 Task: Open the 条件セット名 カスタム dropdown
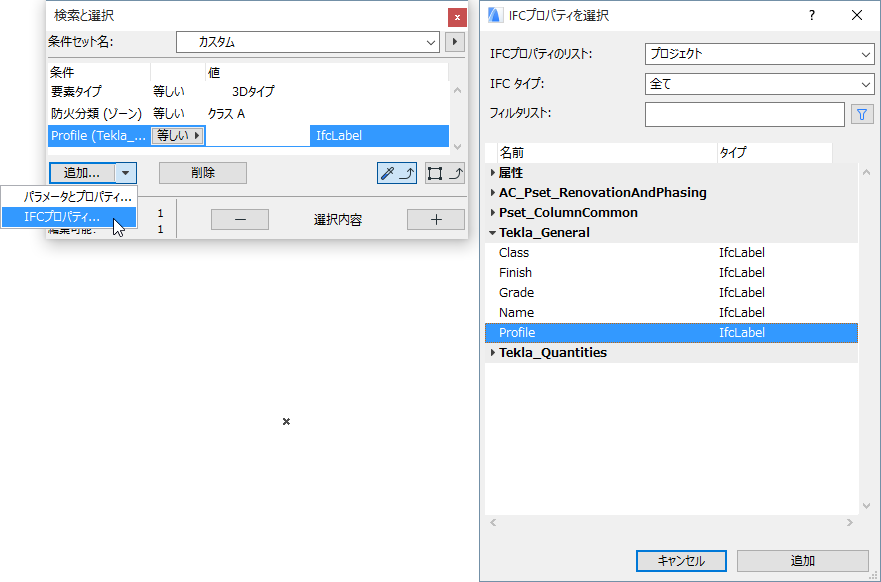307,42
